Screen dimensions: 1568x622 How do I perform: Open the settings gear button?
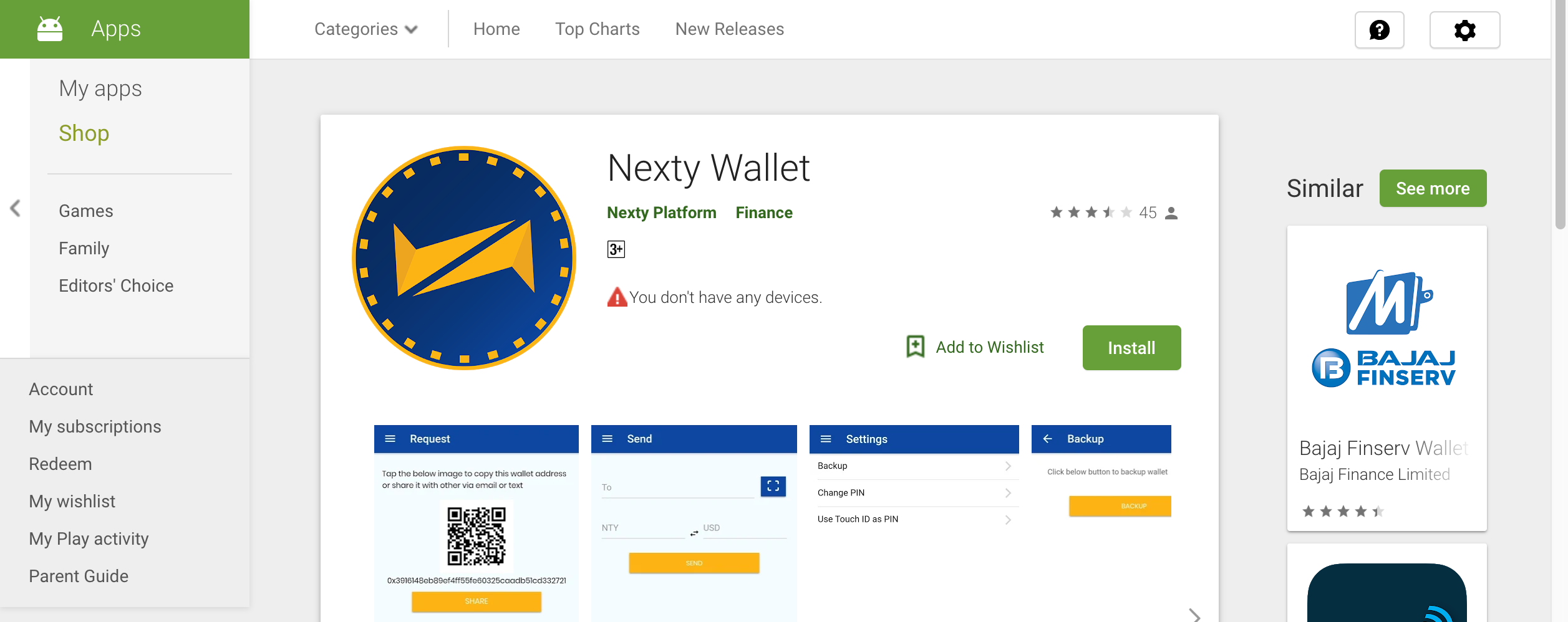click(1464, 30)
